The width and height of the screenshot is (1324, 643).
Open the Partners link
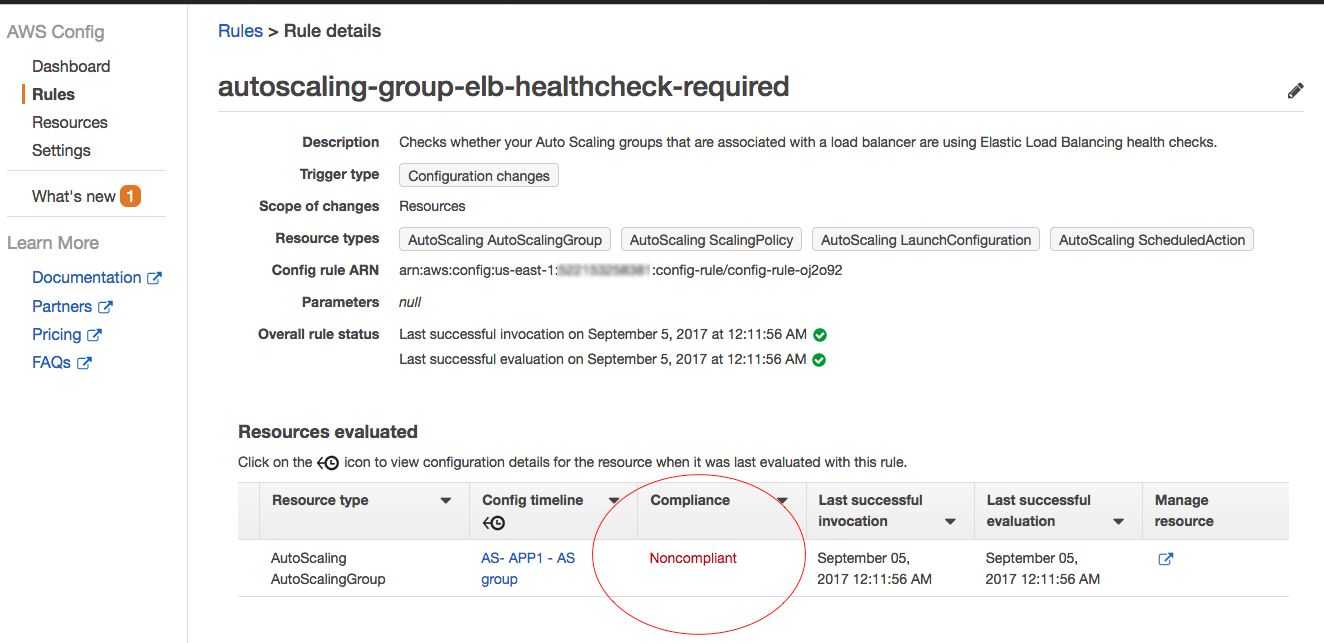(62, 306)
